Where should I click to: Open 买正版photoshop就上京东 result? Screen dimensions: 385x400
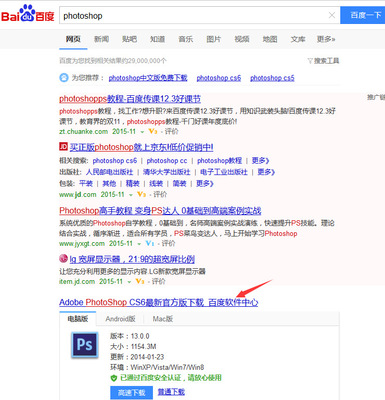pos(142,147)
